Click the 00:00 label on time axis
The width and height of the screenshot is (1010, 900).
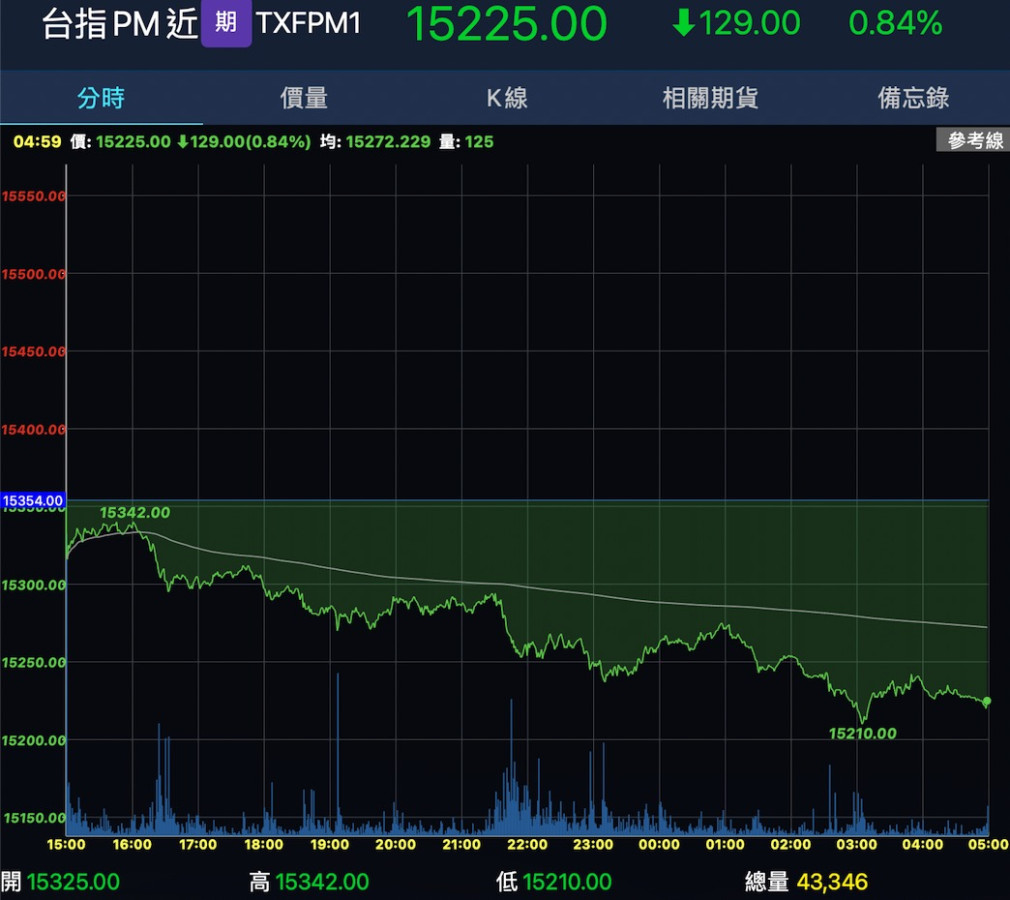click(659, 845)
